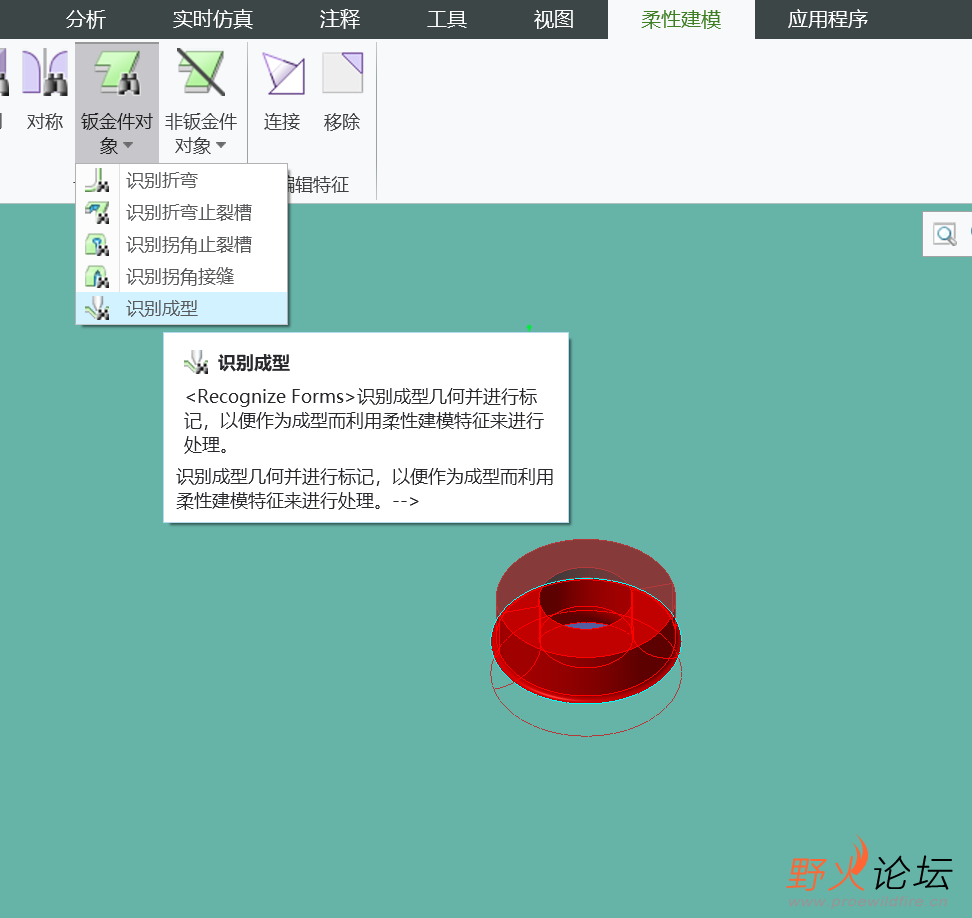Switch to the 实时仿真 tab

(x=213, y=19)
